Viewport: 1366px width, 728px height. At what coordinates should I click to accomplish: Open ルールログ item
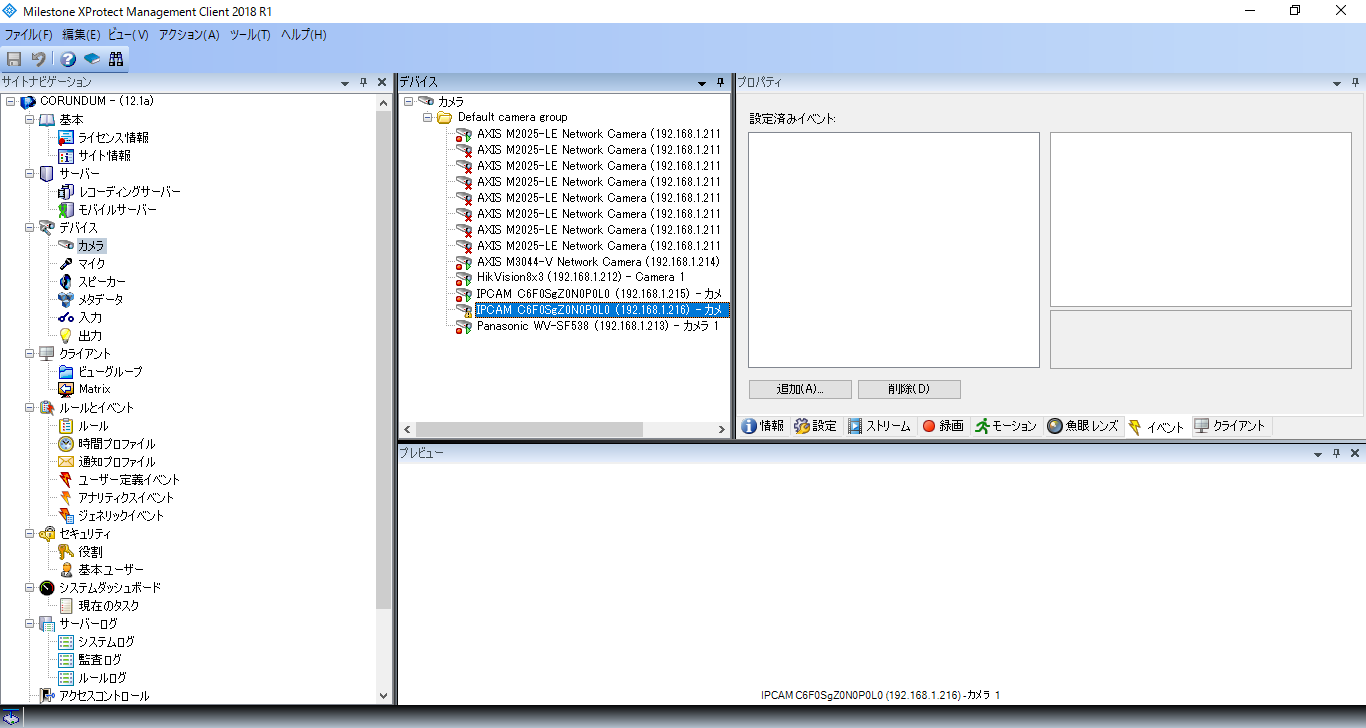pos(102,678)
